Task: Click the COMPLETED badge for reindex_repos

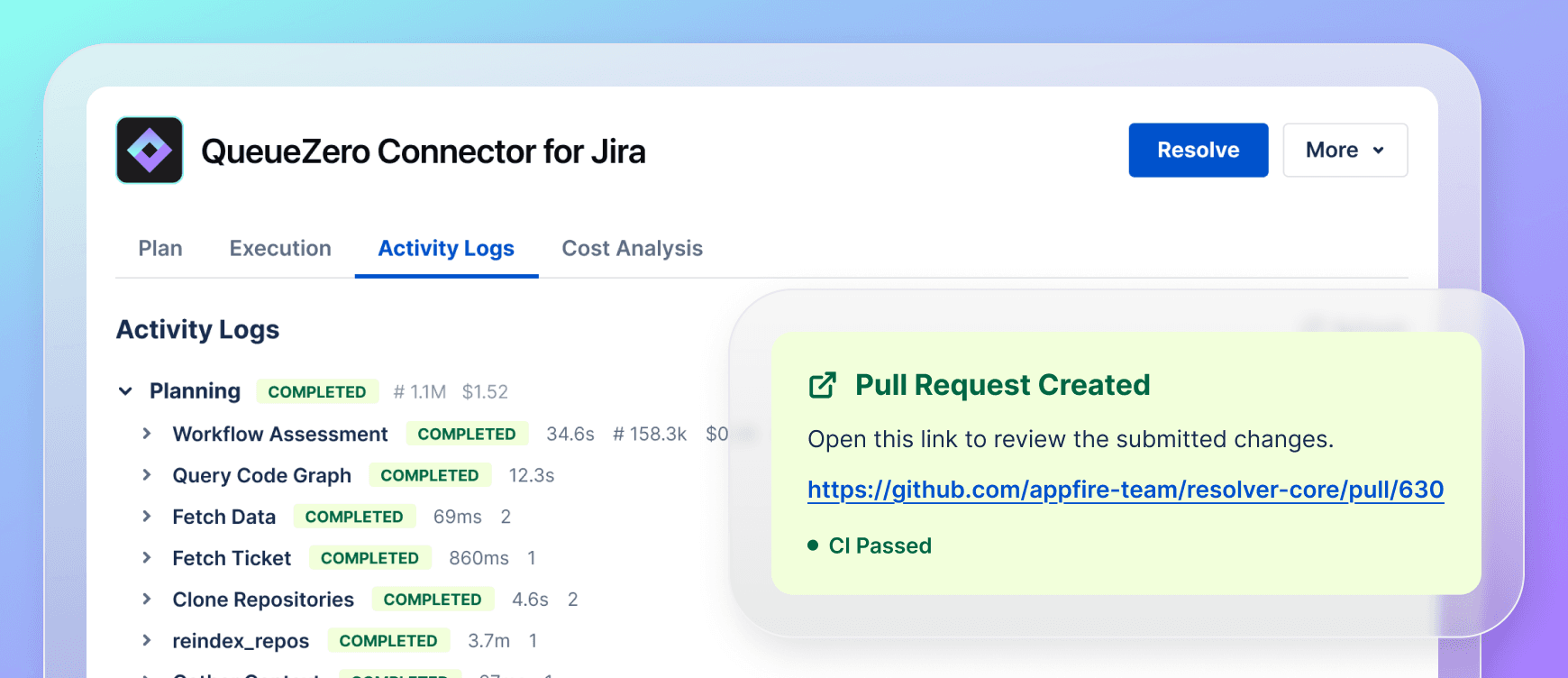Action: 388,641
